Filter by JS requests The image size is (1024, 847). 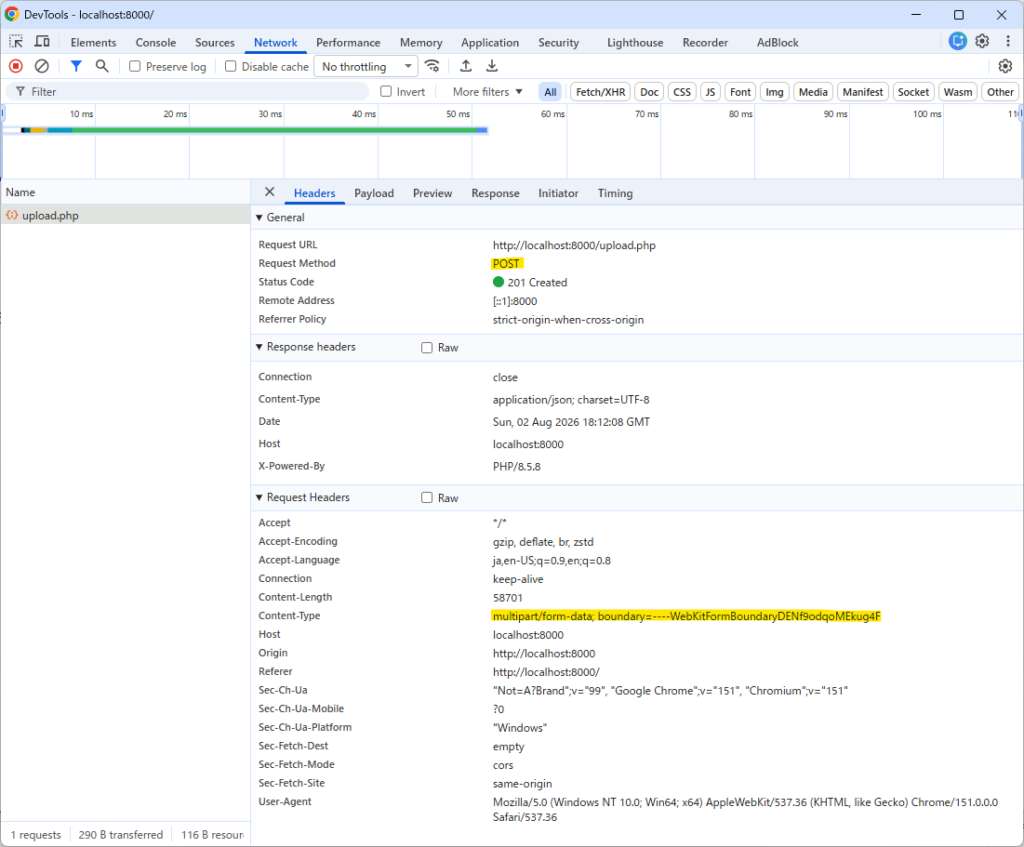(x=710, y=92)
